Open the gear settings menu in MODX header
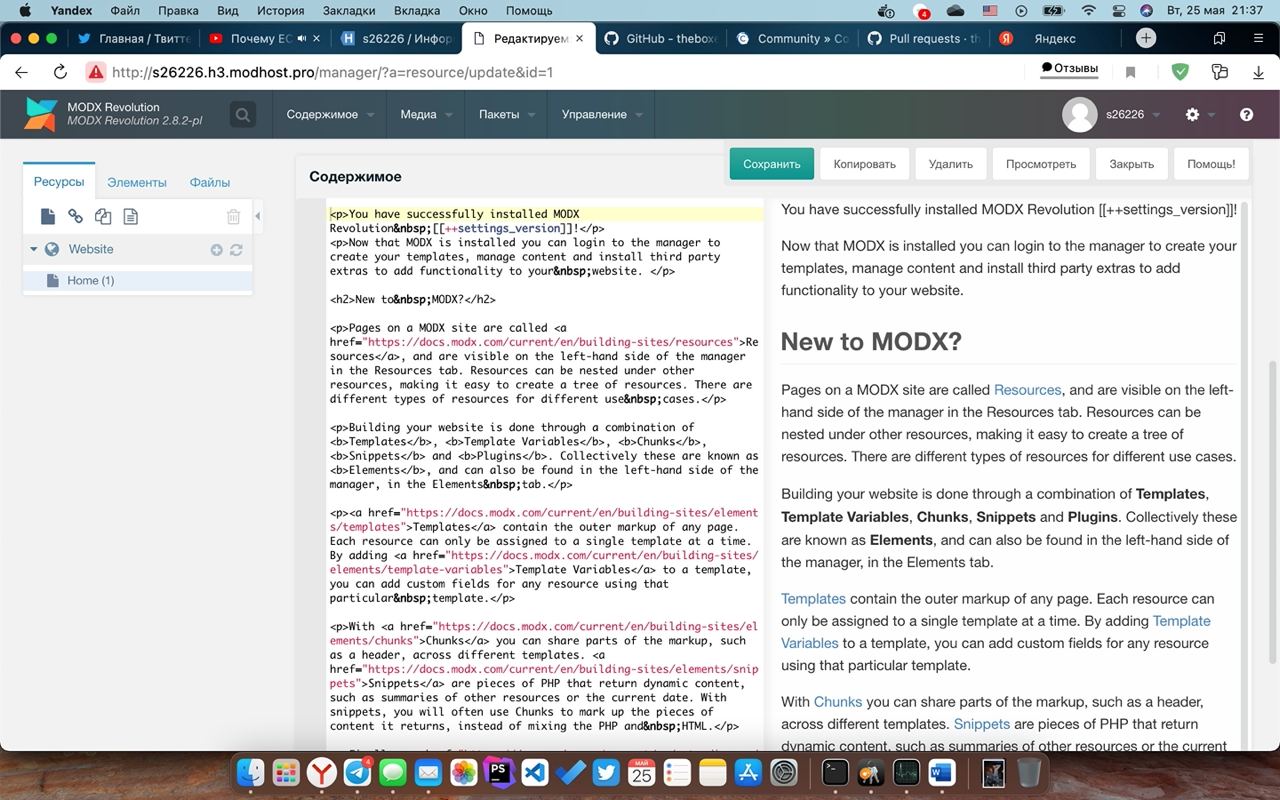Viewport: 1280px width, 800px height. click(1192, 115)
